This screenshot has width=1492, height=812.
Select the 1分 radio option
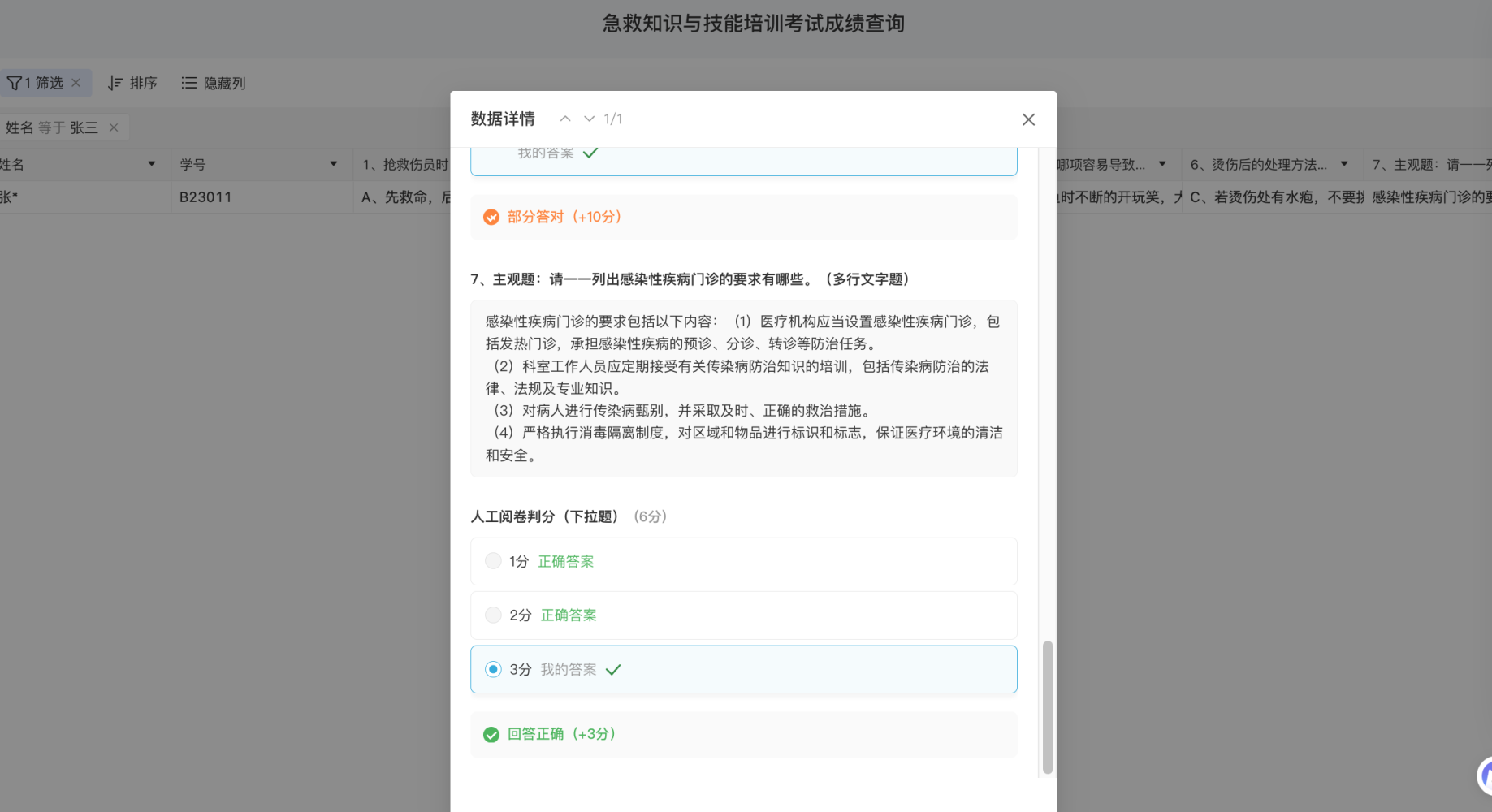493,561
